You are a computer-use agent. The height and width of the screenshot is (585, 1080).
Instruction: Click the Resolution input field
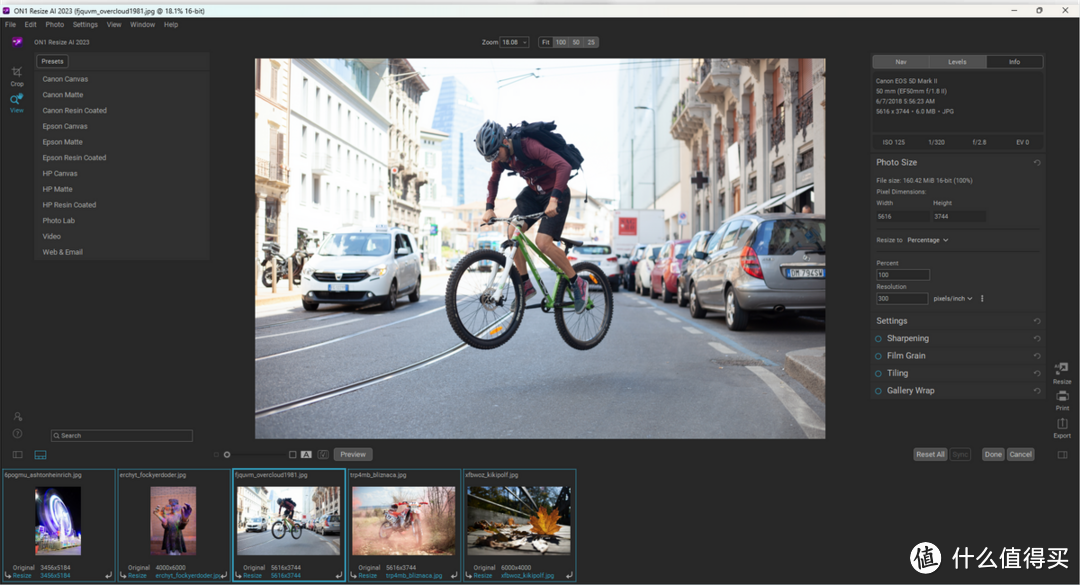(902, 298)
